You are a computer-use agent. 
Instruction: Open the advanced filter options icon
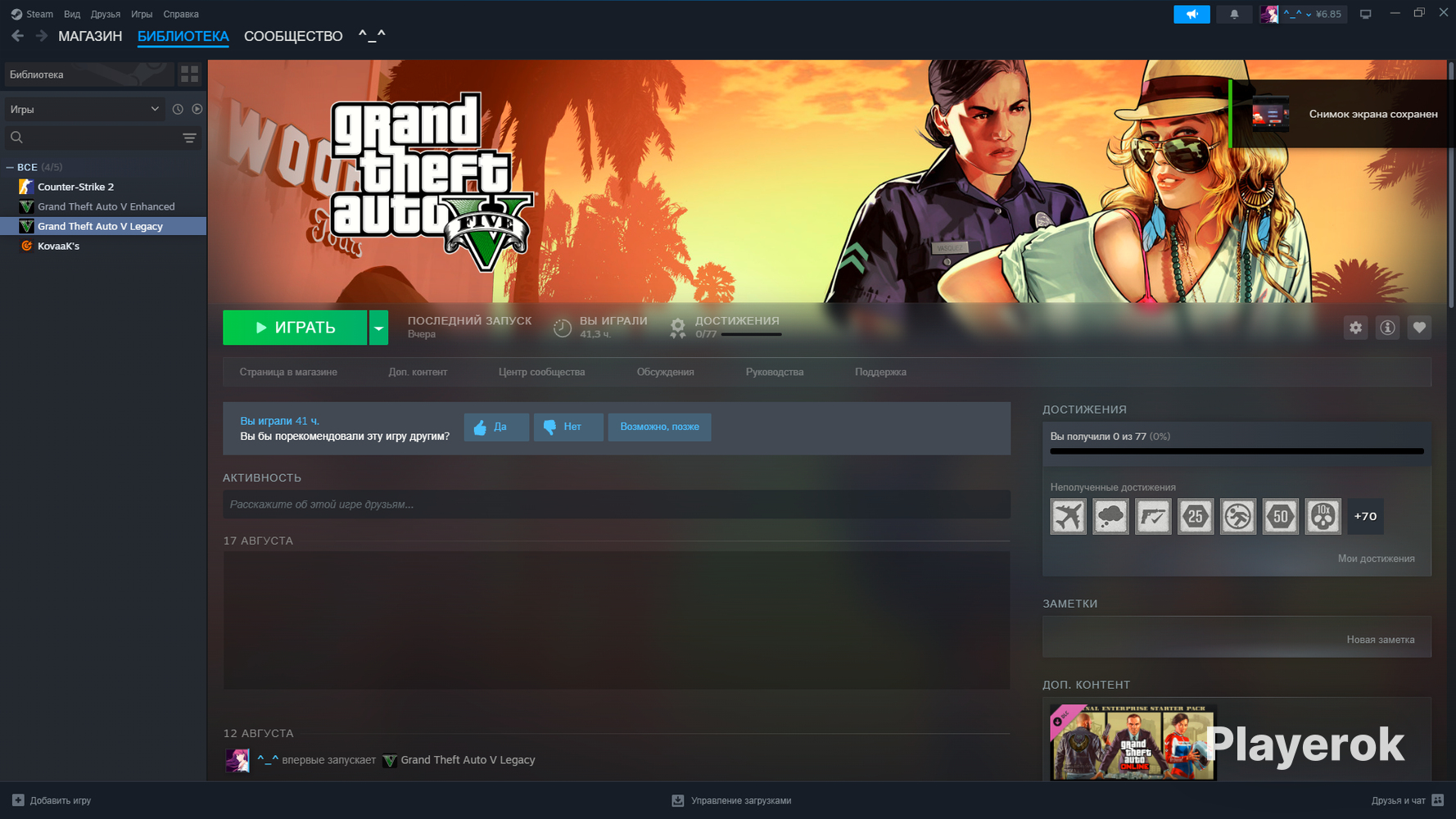click(189, 138)
